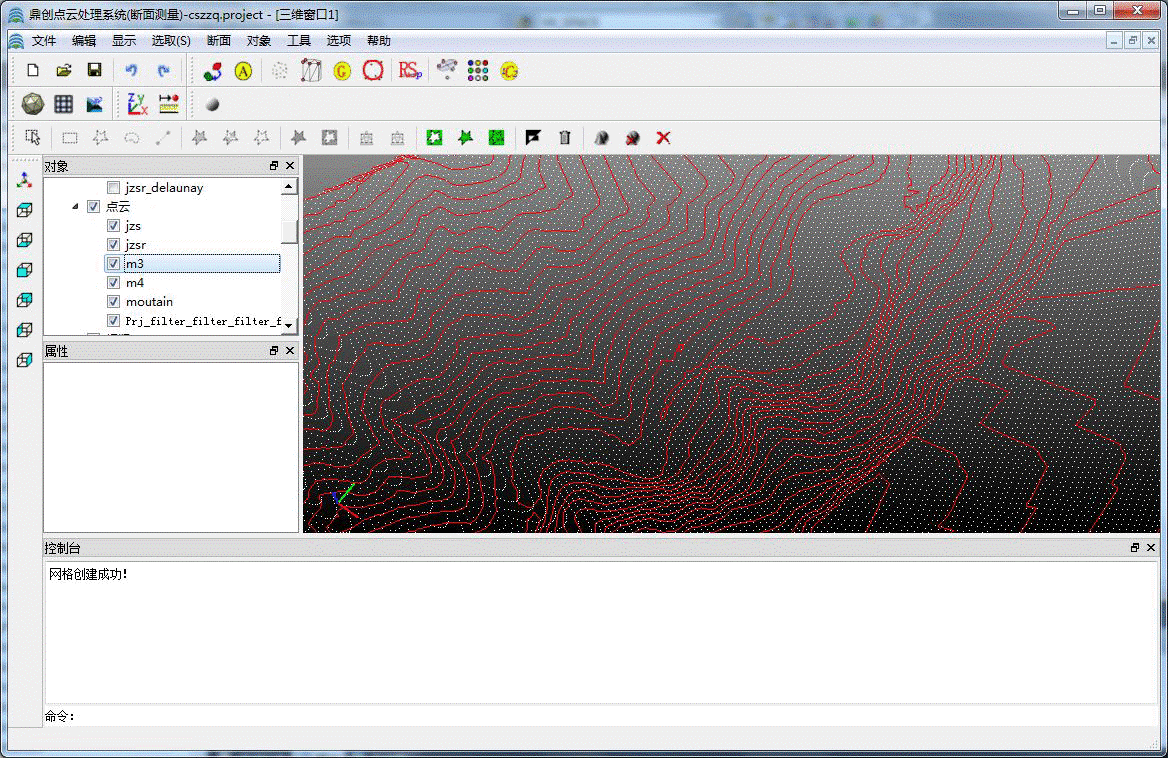Screen dimensions: 1168x758
Task: Click the 命令 command input field
Action: (x=600, y=716)
